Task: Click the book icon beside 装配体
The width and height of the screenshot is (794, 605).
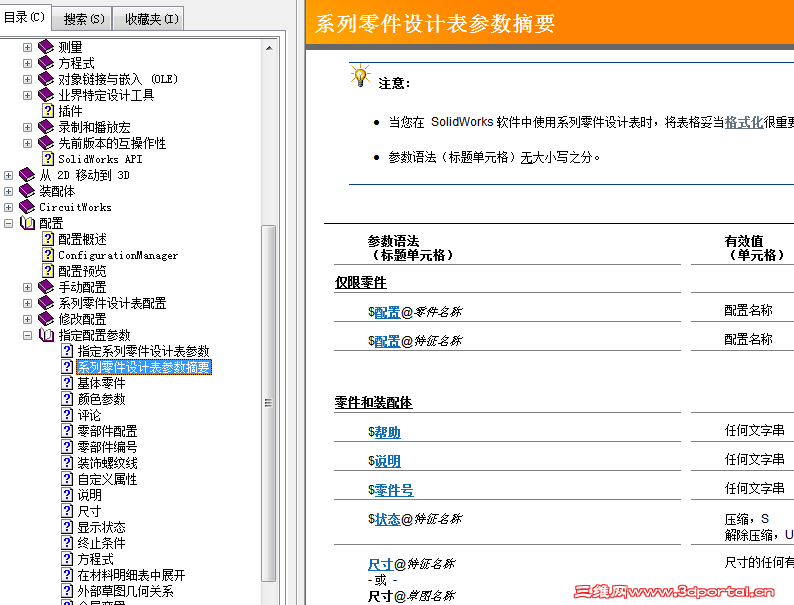Action: pyautogui.click(x=26, y=191)
